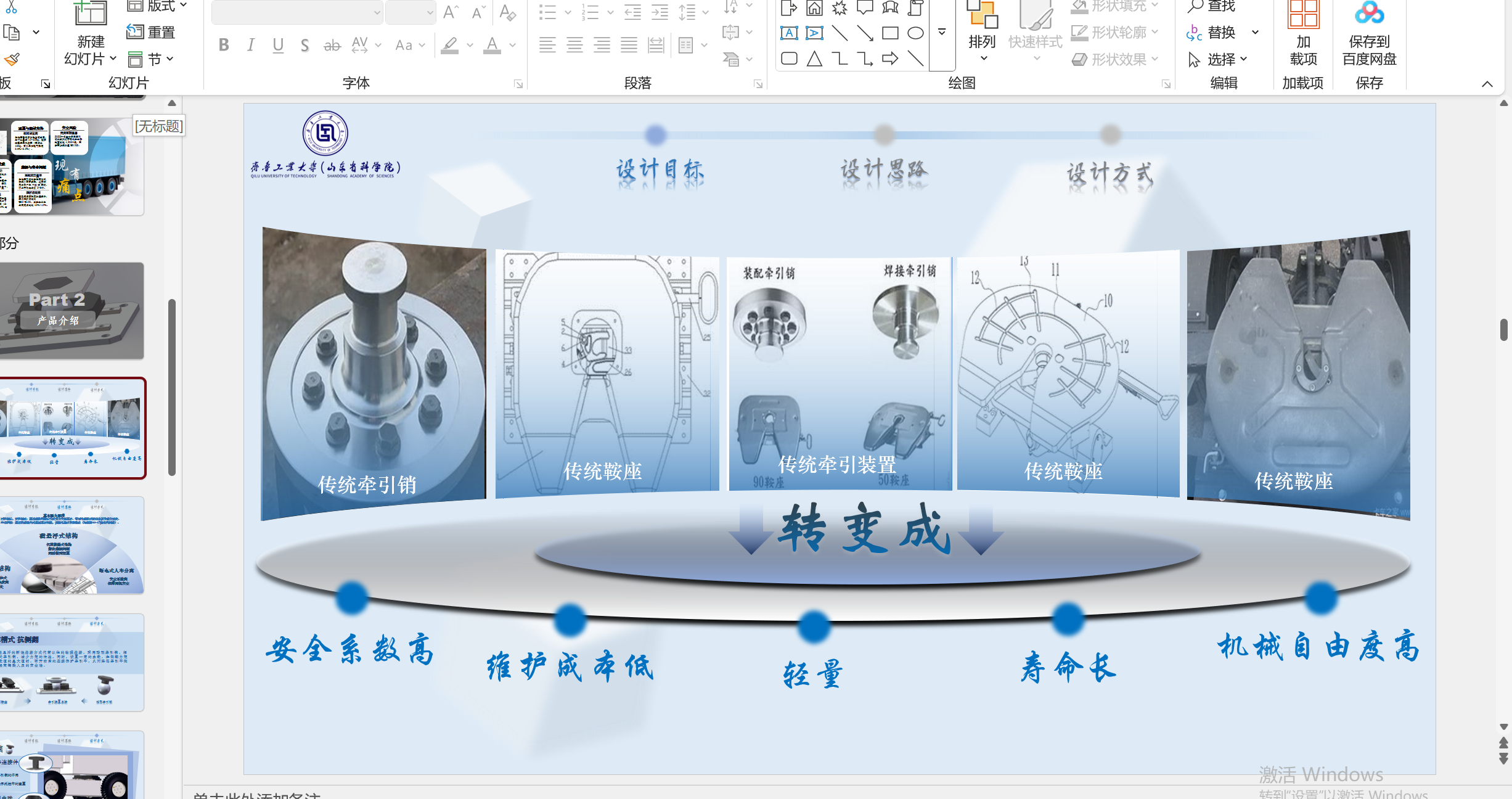Collapse the ribbon
The width and height of the screenshot is (1512, 799).
pos(1487,84)
